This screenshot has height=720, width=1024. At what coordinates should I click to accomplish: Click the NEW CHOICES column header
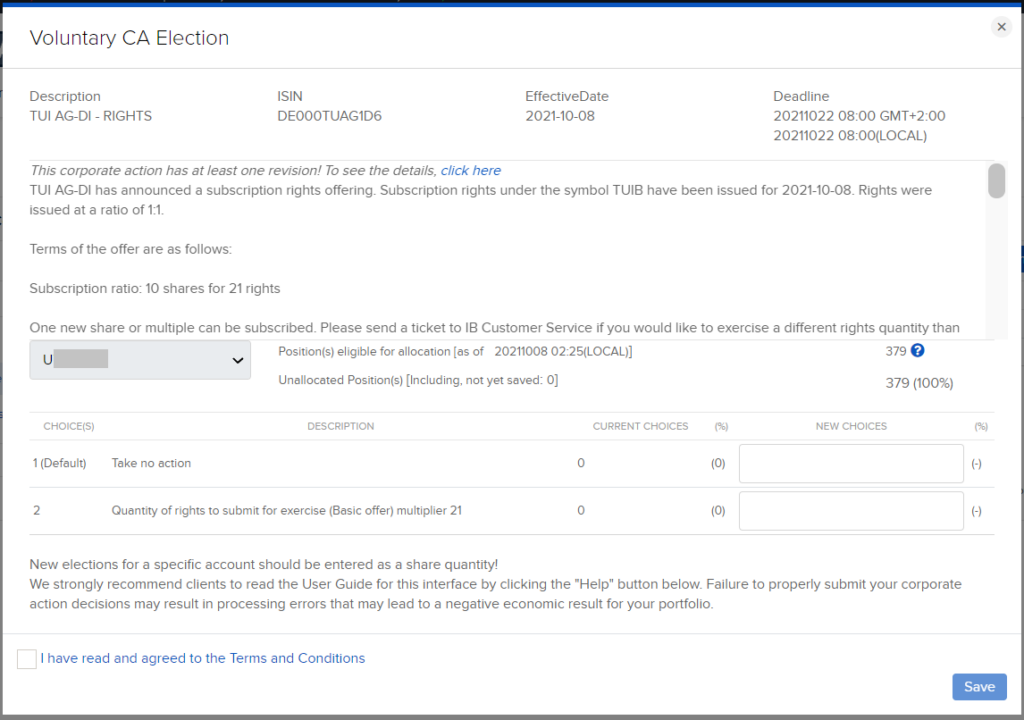851,426
